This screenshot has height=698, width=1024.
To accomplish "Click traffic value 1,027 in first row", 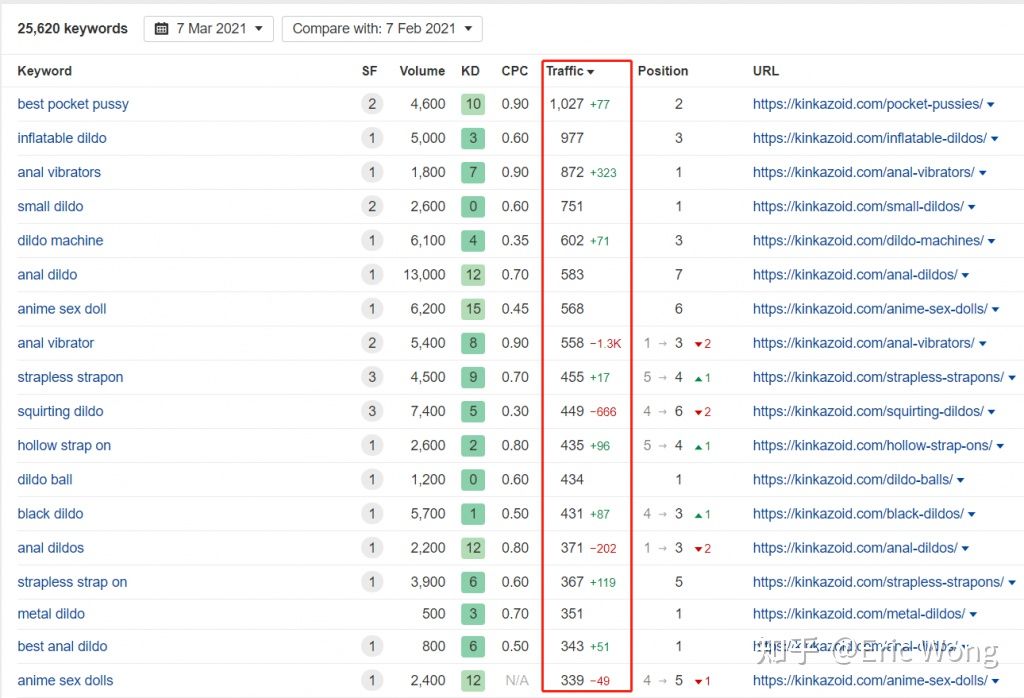I will point(566,104).
